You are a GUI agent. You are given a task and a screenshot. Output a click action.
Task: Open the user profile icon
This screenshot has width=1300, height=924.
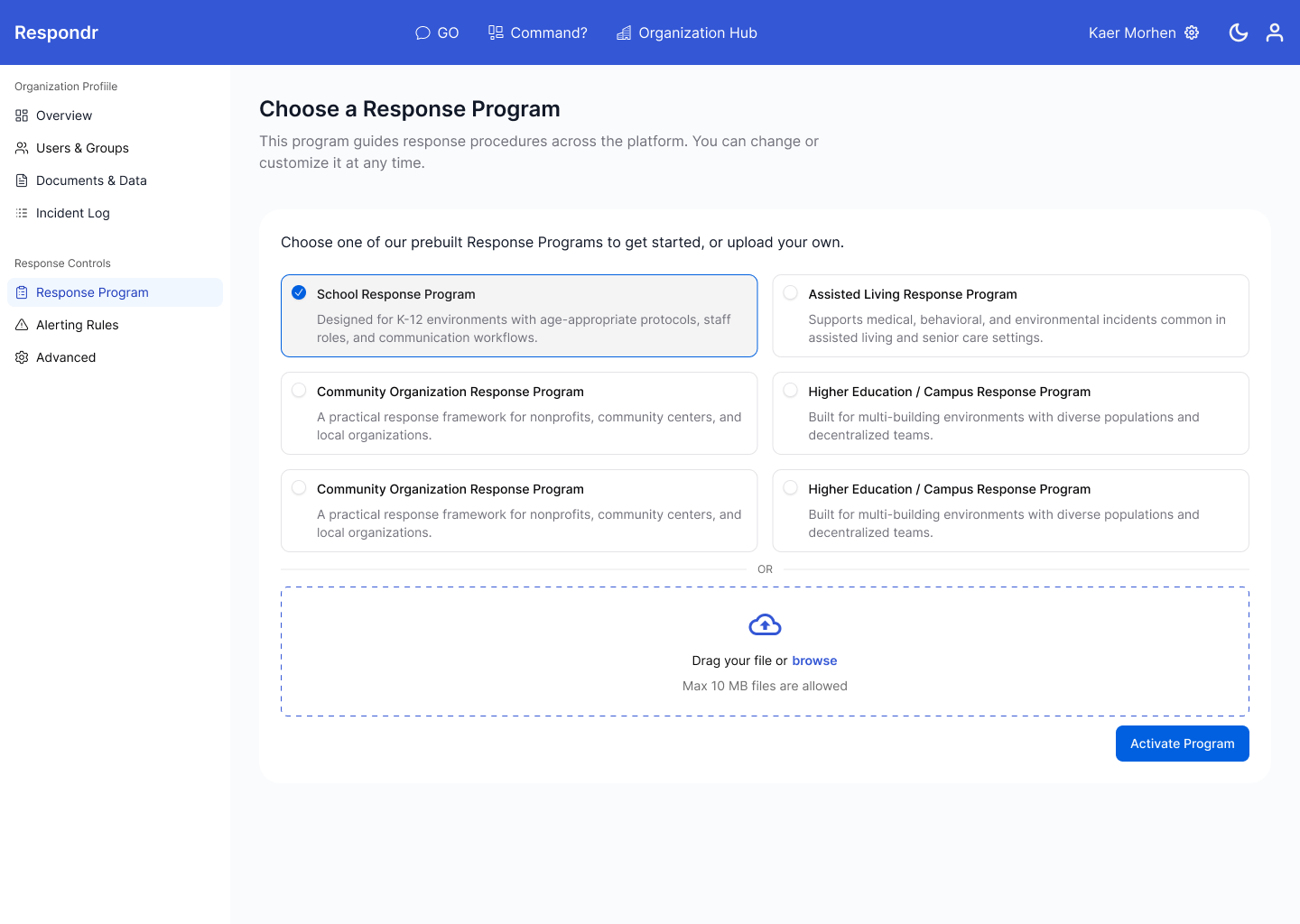pyautogui.click(x=1275, y=32)
